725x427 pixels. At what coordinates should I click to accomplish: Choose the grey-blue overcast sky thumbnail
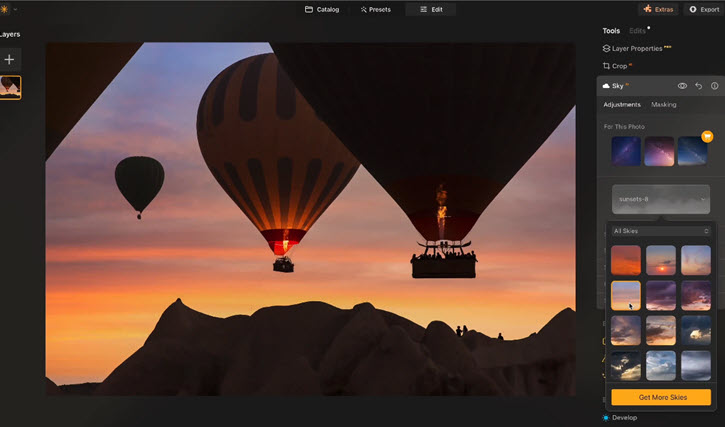[x=696, y=365]
